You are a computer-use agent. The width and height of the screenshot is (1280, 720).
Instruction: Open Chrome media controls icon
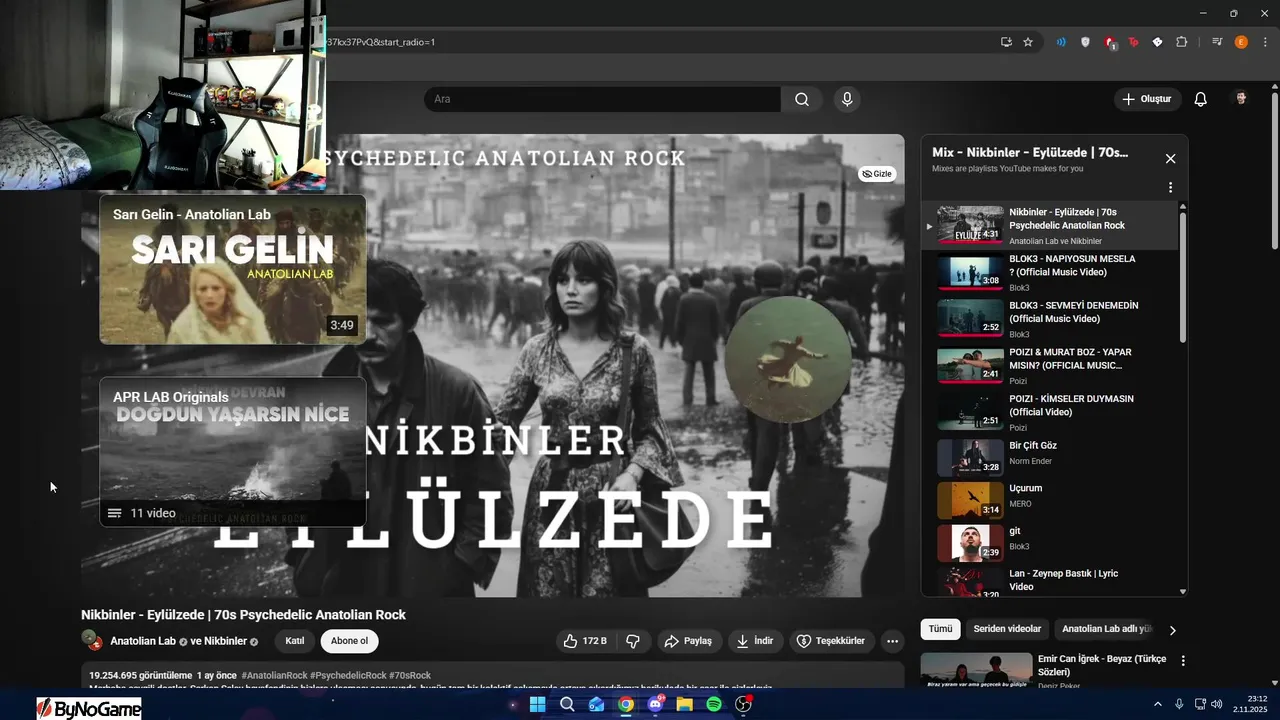[x=1217, y=42]
